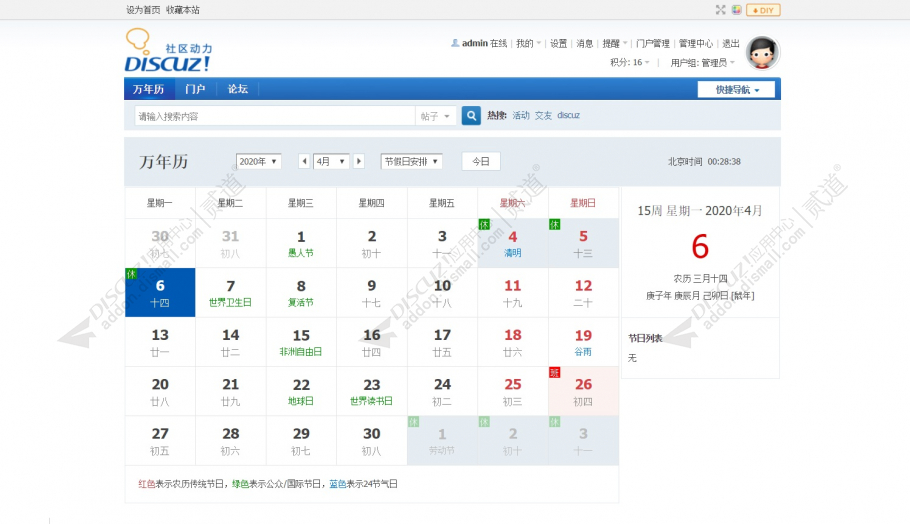Viewport: 910px width, 524px height.
Task: Click the 今日 button
Action: [481, 161]
